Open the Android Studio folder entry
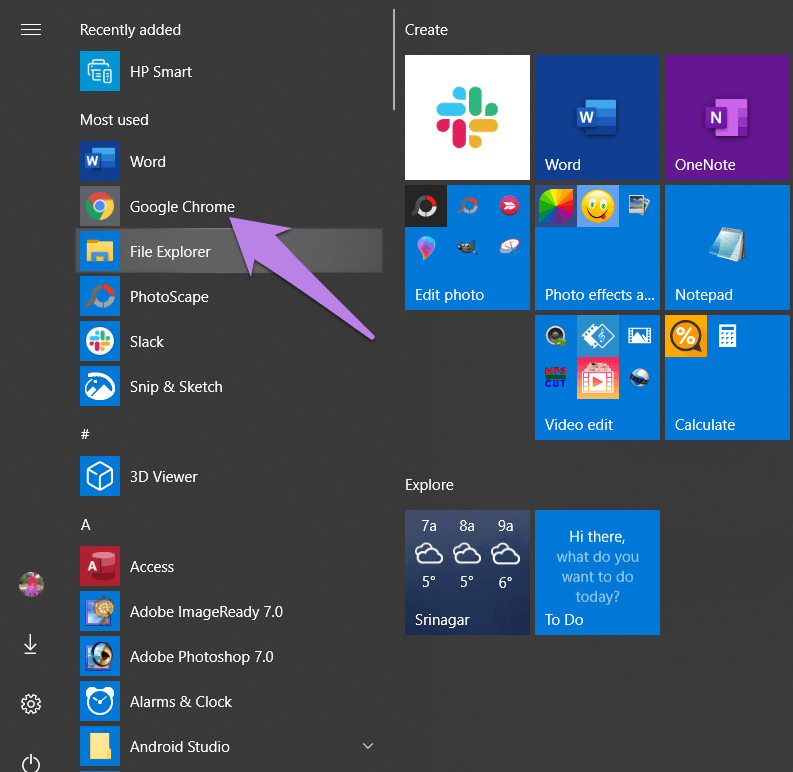Screen dimensions: 793x772 click(x=229, y=746)
